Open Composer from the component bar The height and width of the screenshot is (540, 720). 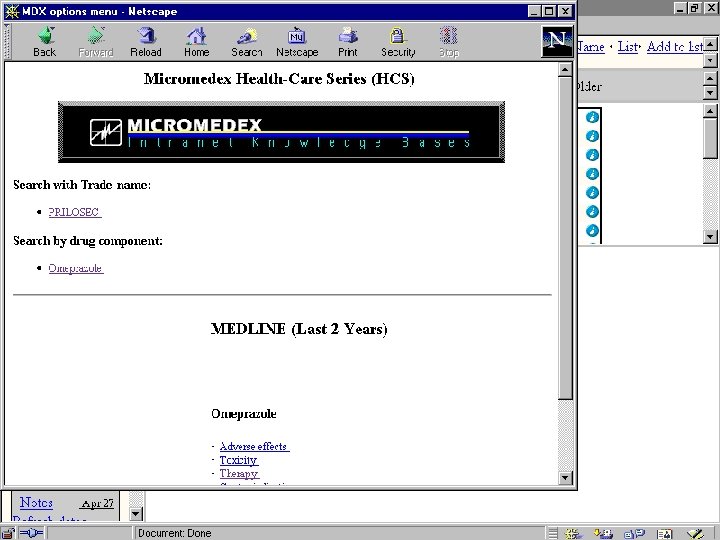696,534
